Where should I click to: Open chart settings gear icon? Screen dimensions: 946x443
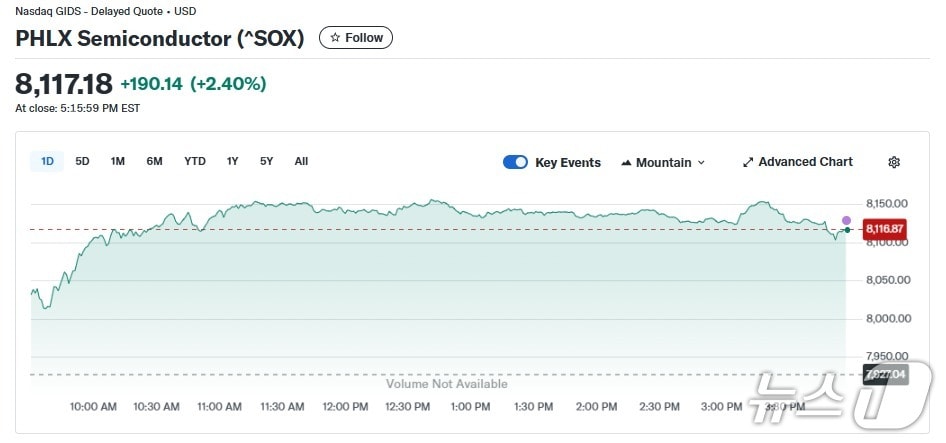(x=894, y=162)
